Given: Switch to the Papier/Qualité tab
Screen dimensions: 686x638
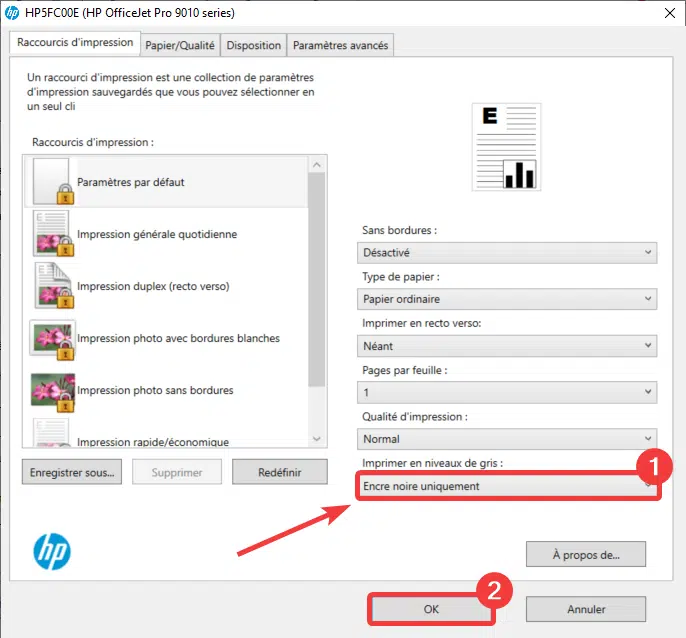Looking at the screenshot, I should pos(180,45).
